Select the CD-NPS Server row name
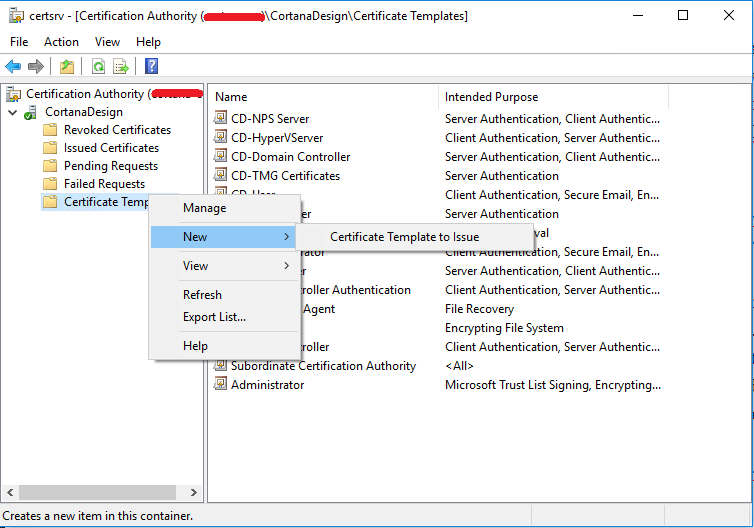The image size is (754, 528). tap(270, 118)
